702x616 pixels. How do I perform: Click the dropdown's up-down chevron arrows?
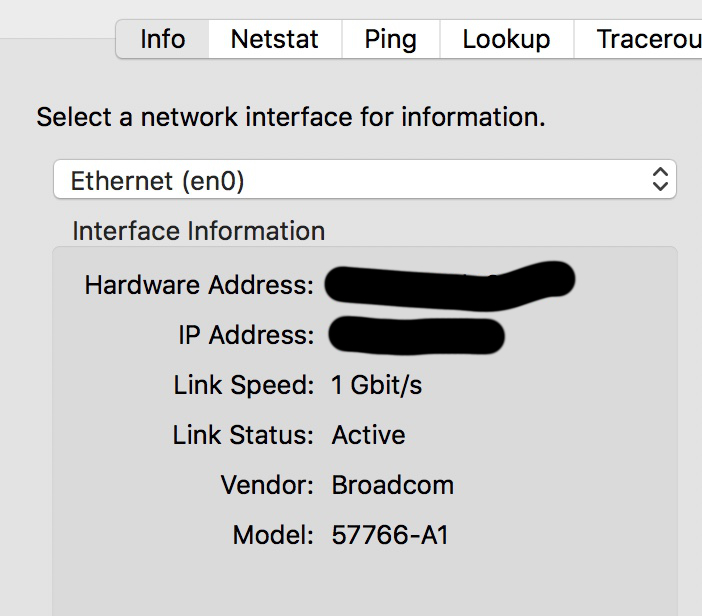point(660,179)
